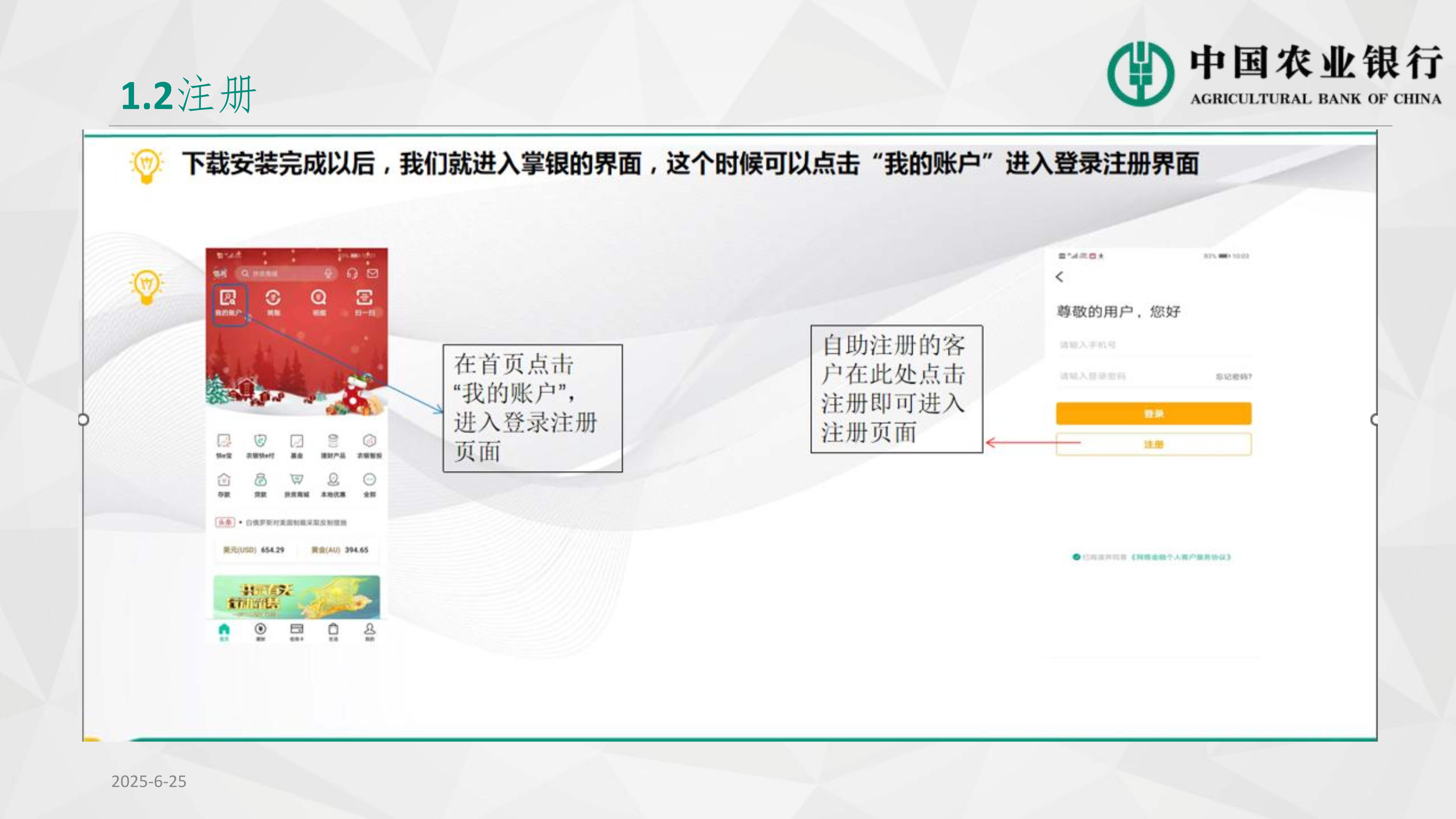Viewport: 1456px width, 819px height.
Task: Click the 忘记密码? forgot password link
Action: 1234,377
